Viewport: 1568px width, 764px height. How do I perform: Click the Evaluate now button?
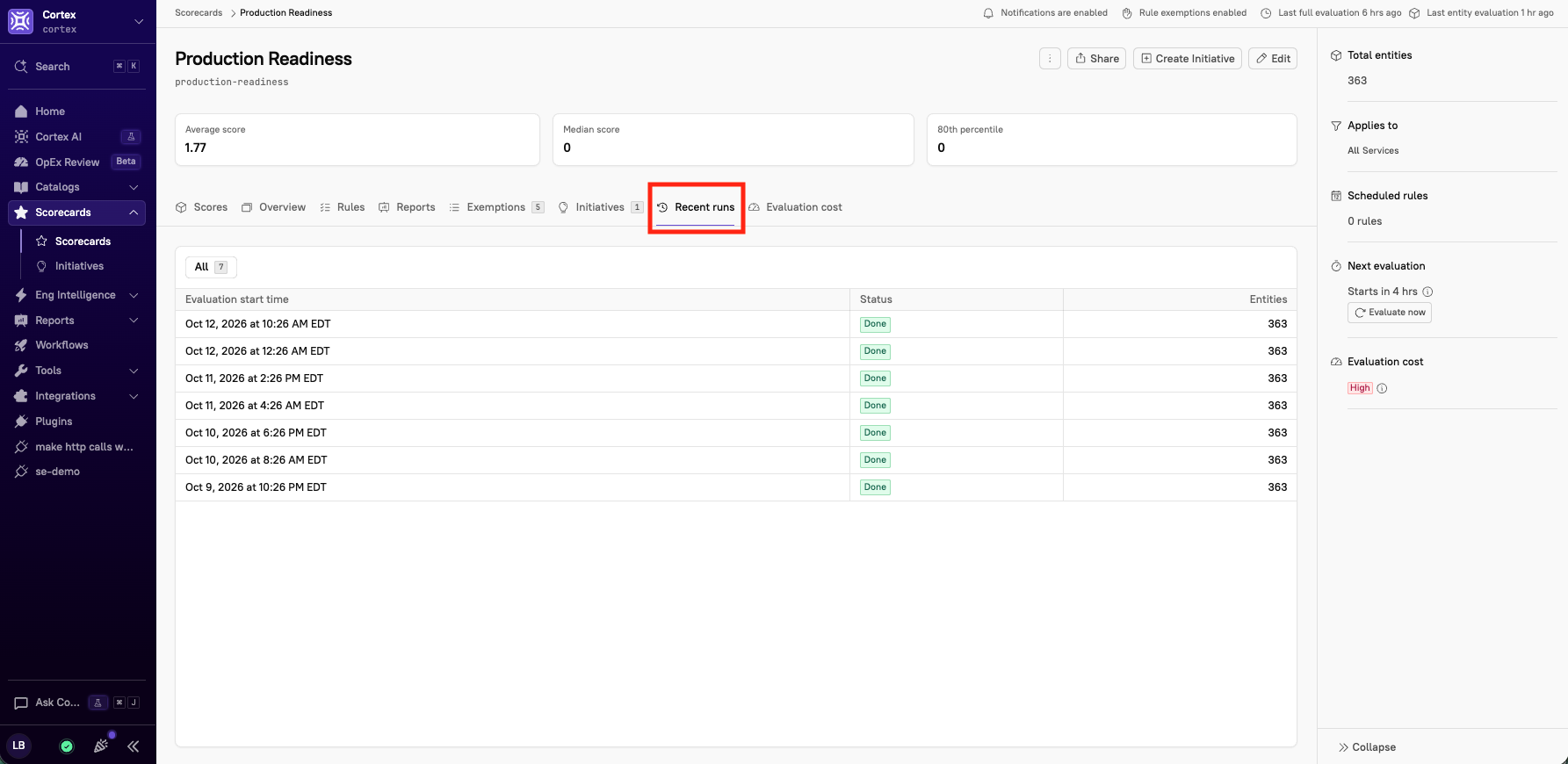(1390, 313)
